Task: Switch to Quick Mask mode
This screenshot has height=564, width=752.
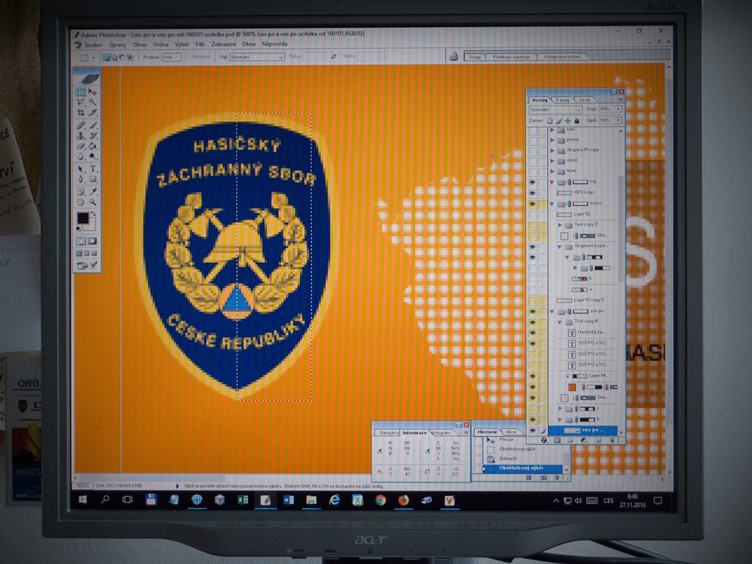Action: click(x=93, y=241)
